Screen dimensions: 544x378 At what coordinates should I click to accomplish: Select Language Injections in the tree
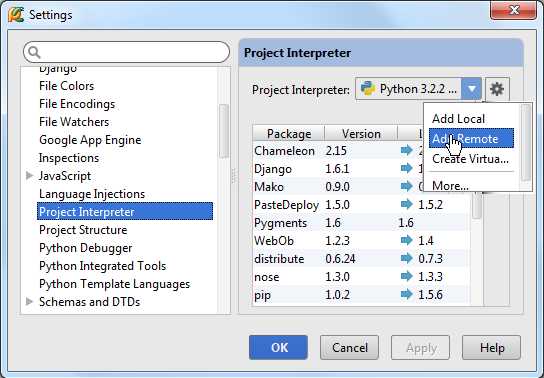[92, 194]
